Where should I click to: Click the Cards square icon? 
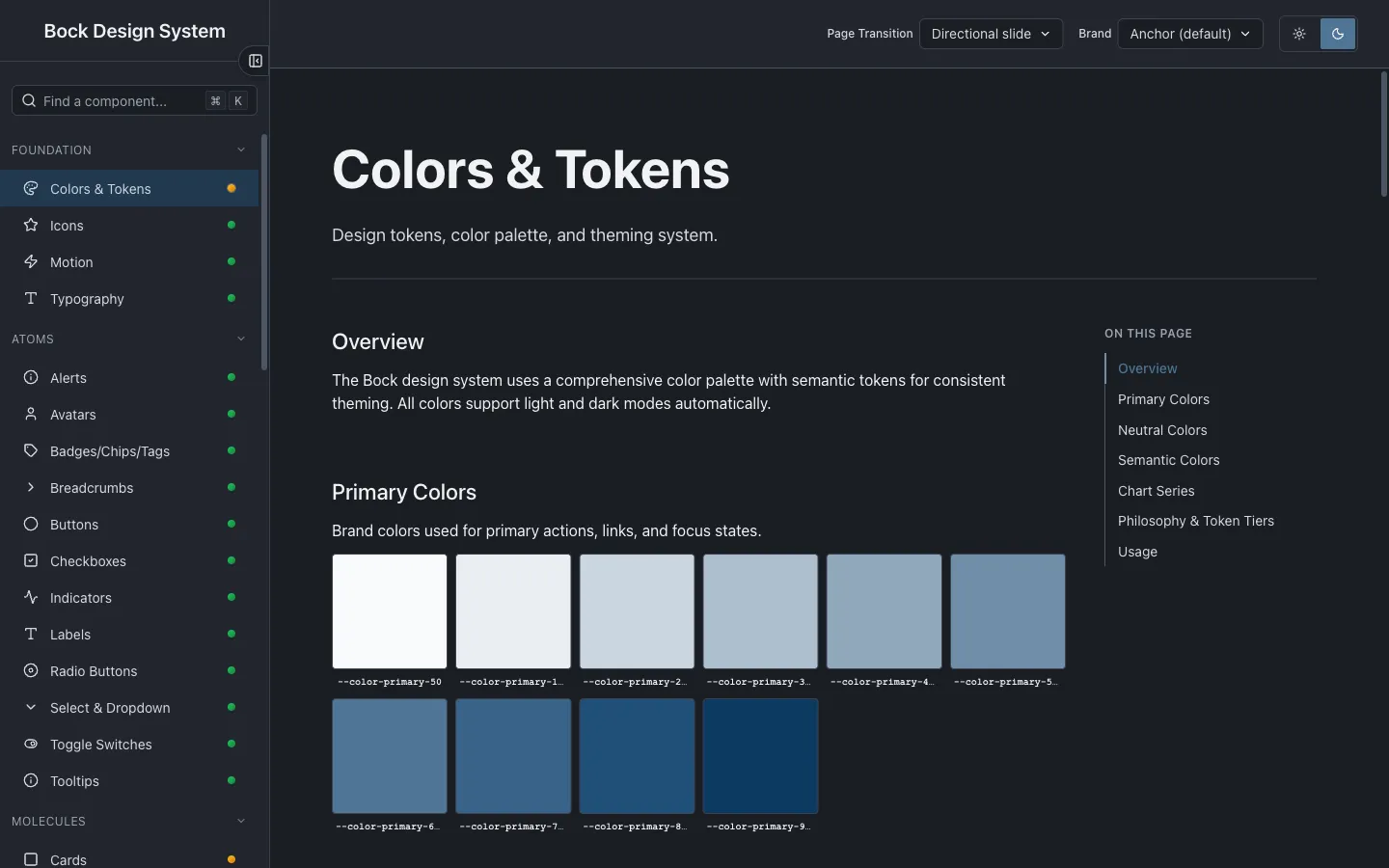pos(31,859)
